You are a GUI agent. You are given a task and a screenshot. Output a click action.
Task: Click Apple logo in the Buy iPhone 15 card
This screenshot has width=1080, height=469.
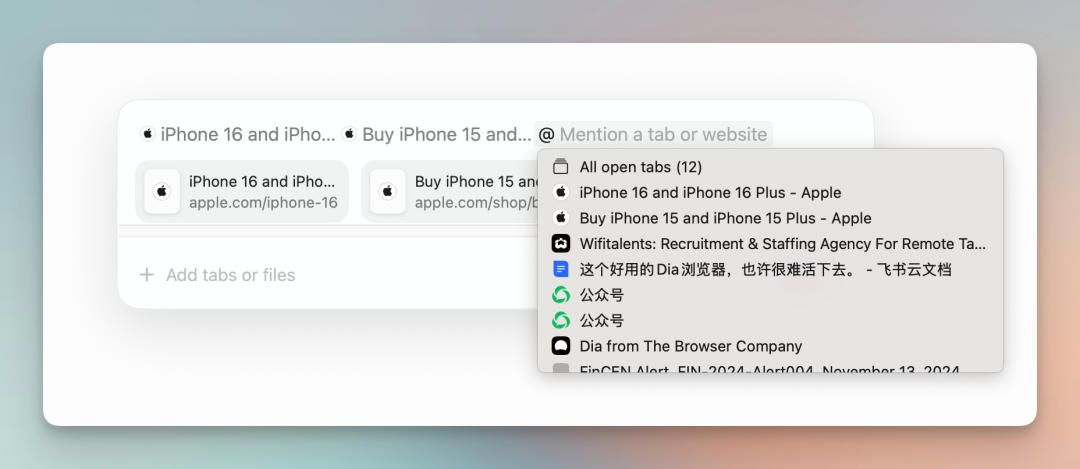pyautogui.click(x=387, y=191)
